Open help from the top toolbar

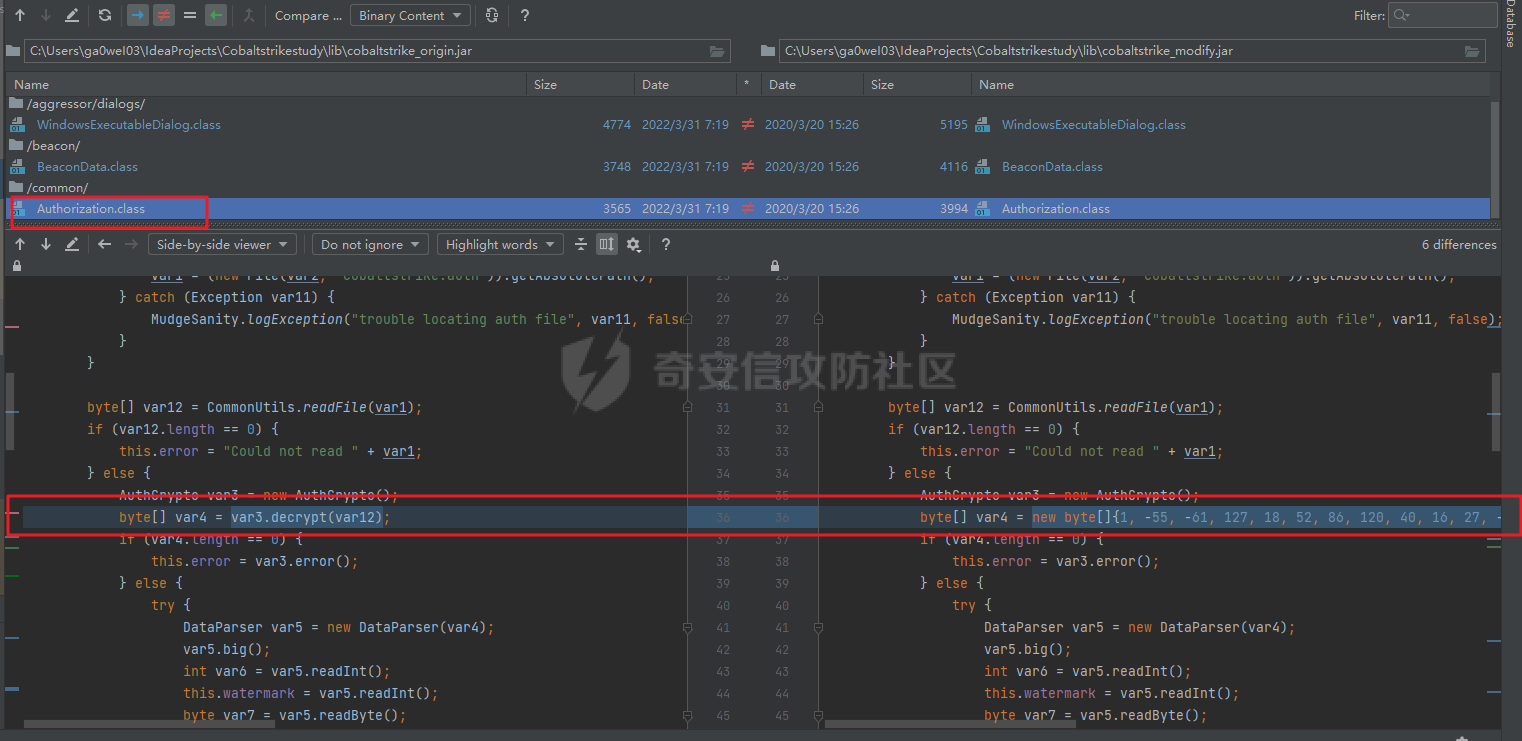[x=525, y=15]
